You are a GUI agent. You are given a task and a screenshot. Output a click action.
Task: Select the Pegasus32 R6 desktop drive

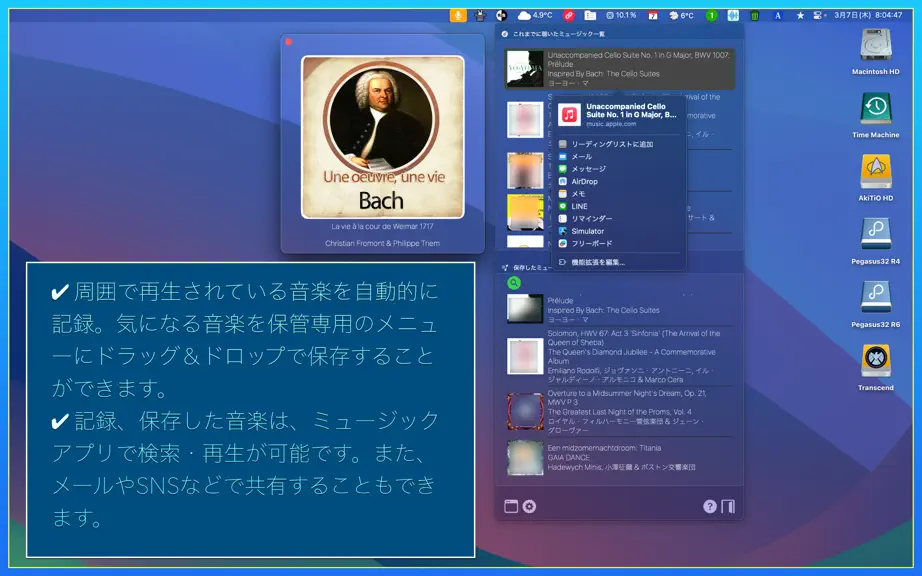pyautogui.click(x=876, y=304)
